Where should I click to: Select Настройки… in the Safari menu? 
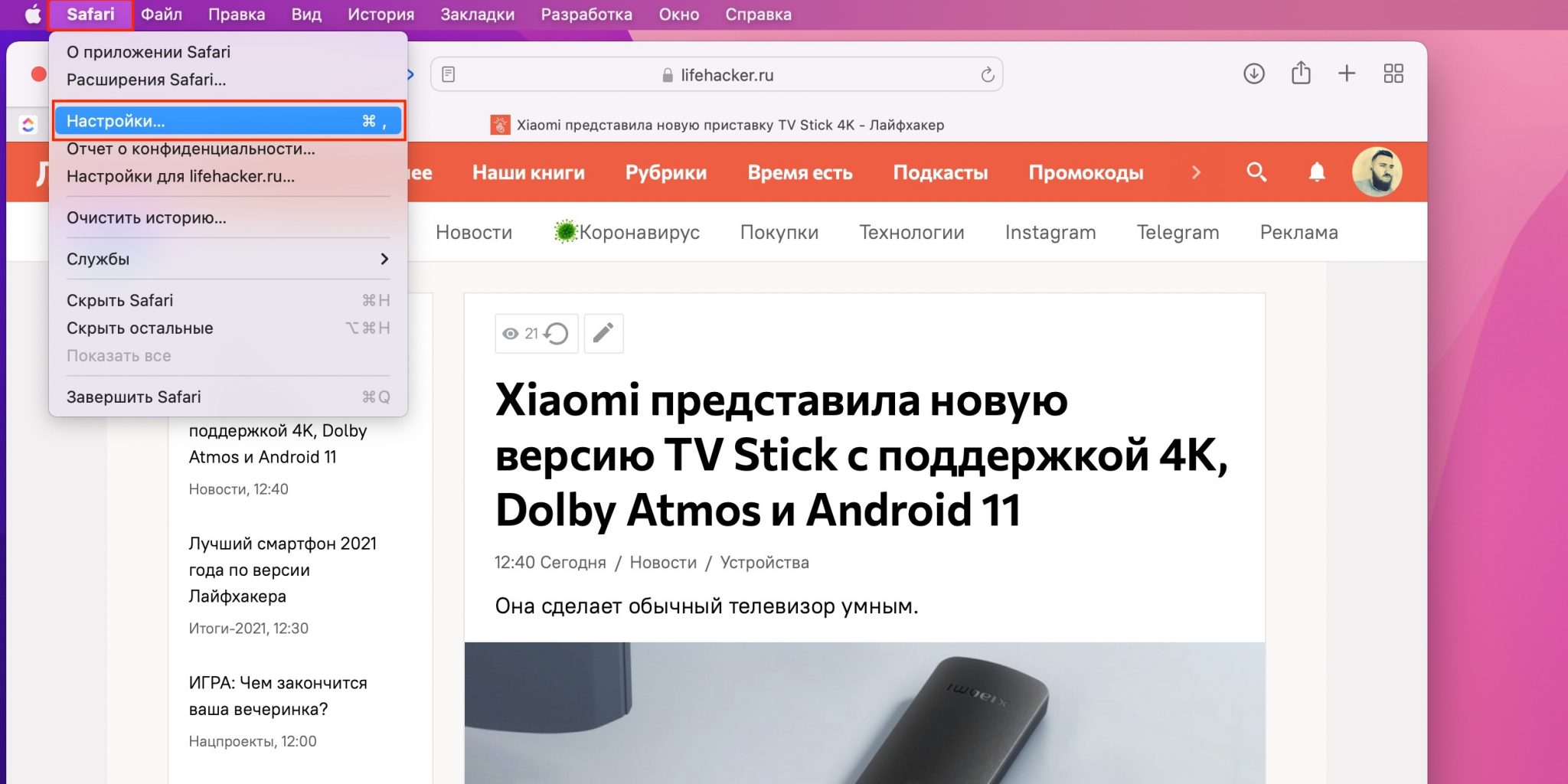pos(228,121)
